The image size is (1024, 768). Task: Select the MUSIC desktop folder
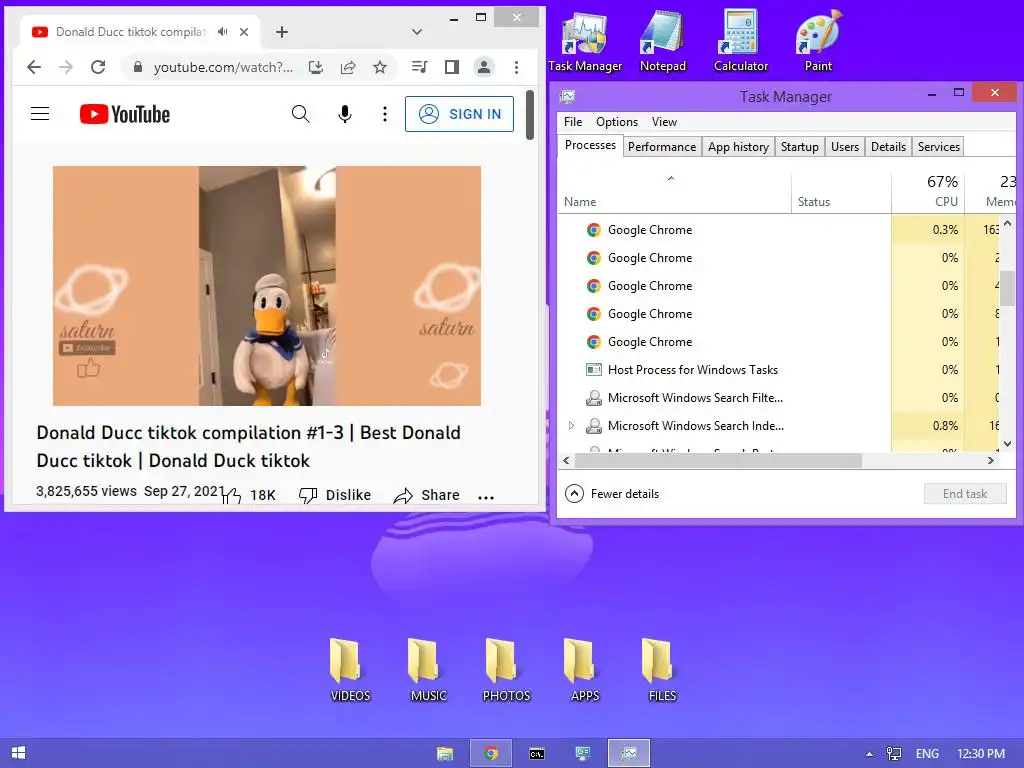[x=428, y=671]
